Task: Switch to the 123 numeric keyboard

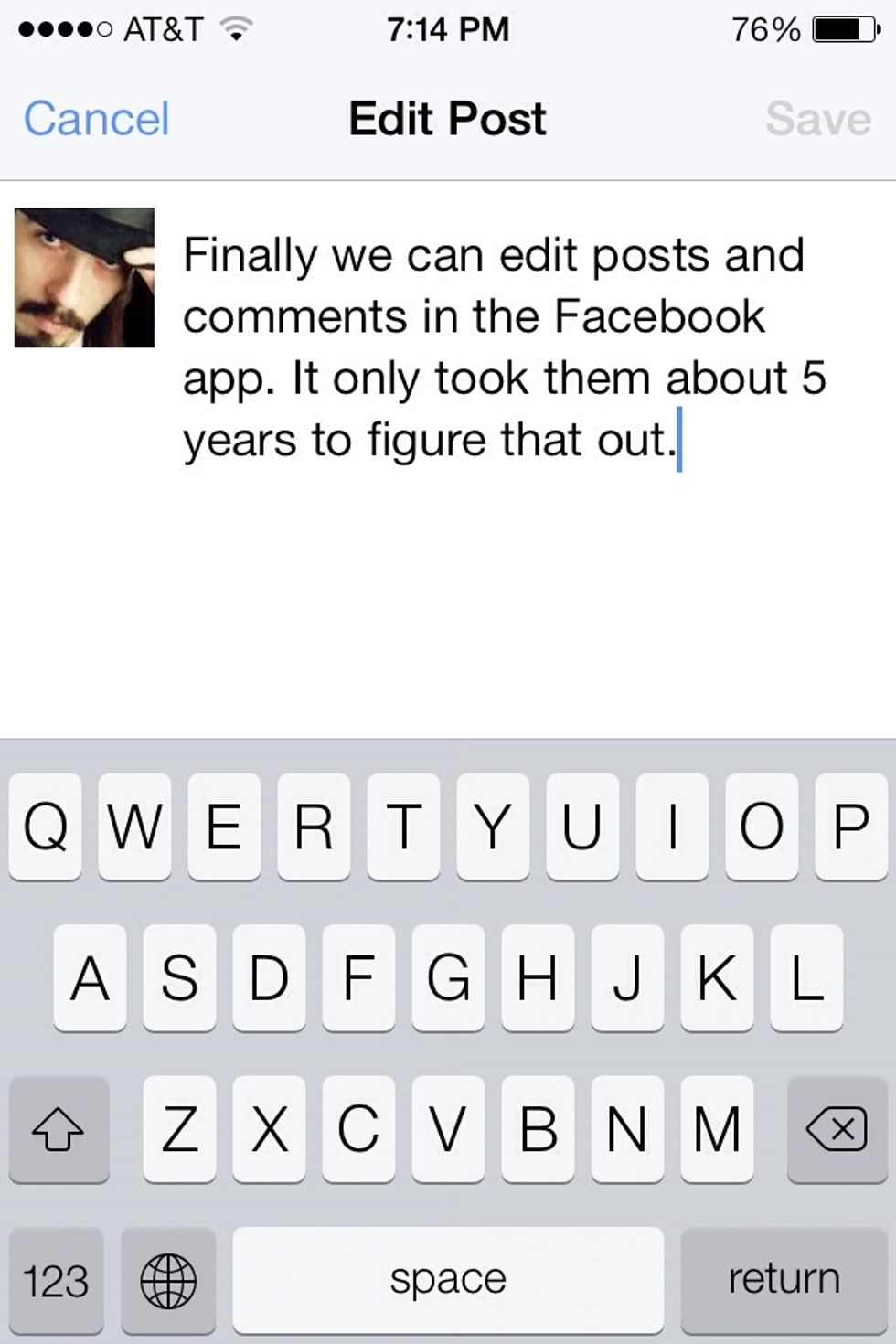Action: (x=56, y=1280)
